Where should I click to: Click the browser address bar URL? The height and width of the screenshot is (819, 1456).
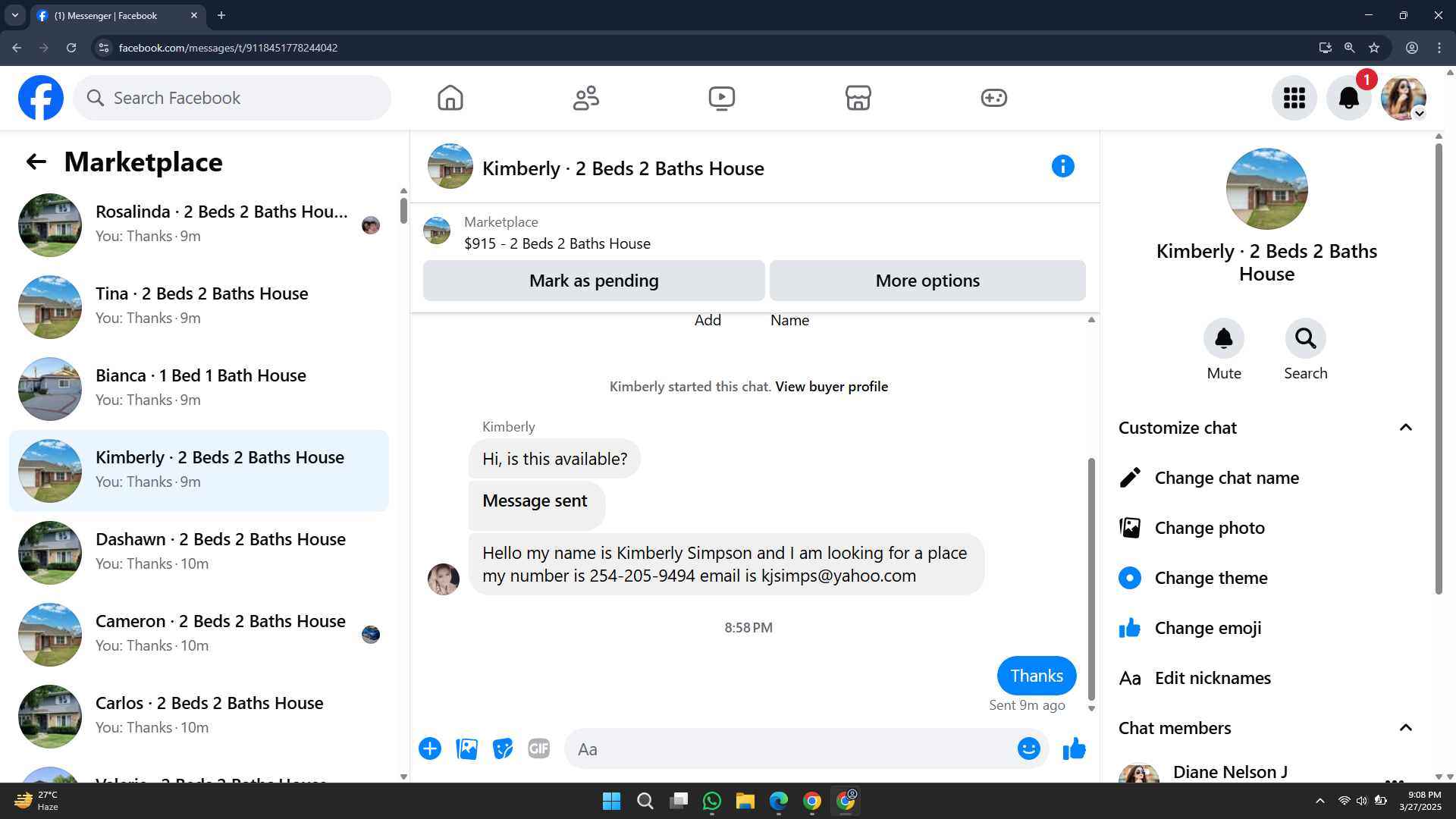(228, 48)
